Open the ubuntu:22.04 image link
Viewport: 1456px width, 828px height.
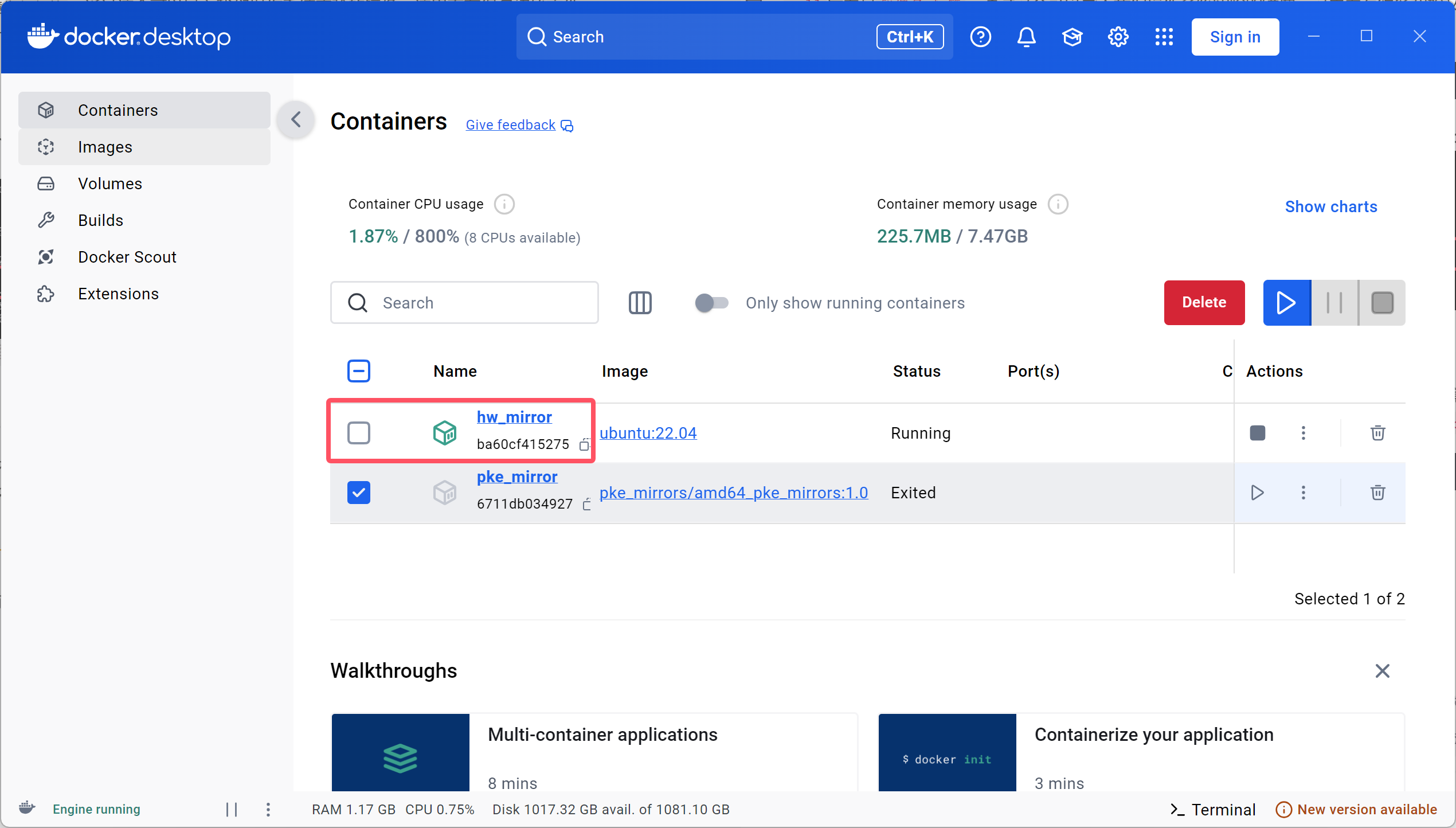tap(648, 432)
